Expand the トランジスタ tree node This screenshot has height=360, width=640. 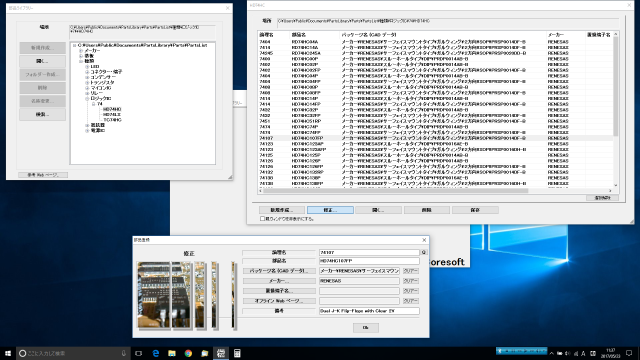point(87,82)
